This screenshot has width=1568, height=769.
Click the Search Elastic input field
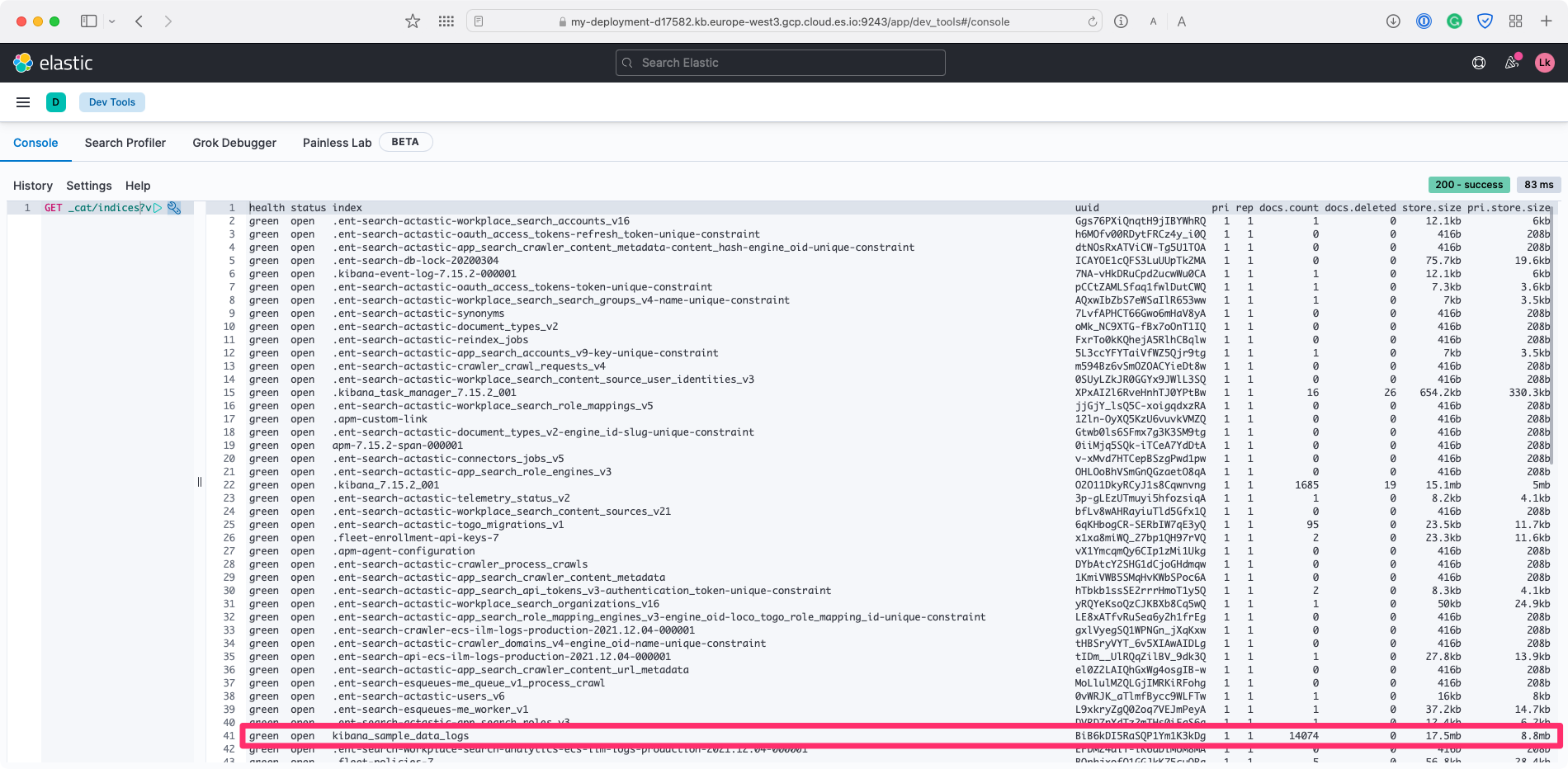click(780, 63)
